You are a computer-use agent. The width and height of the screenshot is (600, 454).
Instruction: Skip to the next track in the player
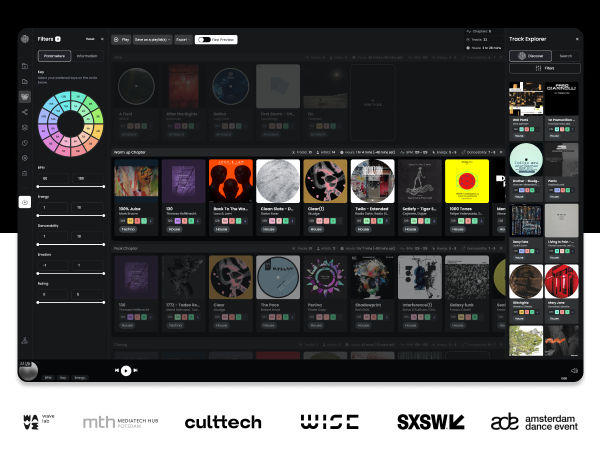click(135, 371)
